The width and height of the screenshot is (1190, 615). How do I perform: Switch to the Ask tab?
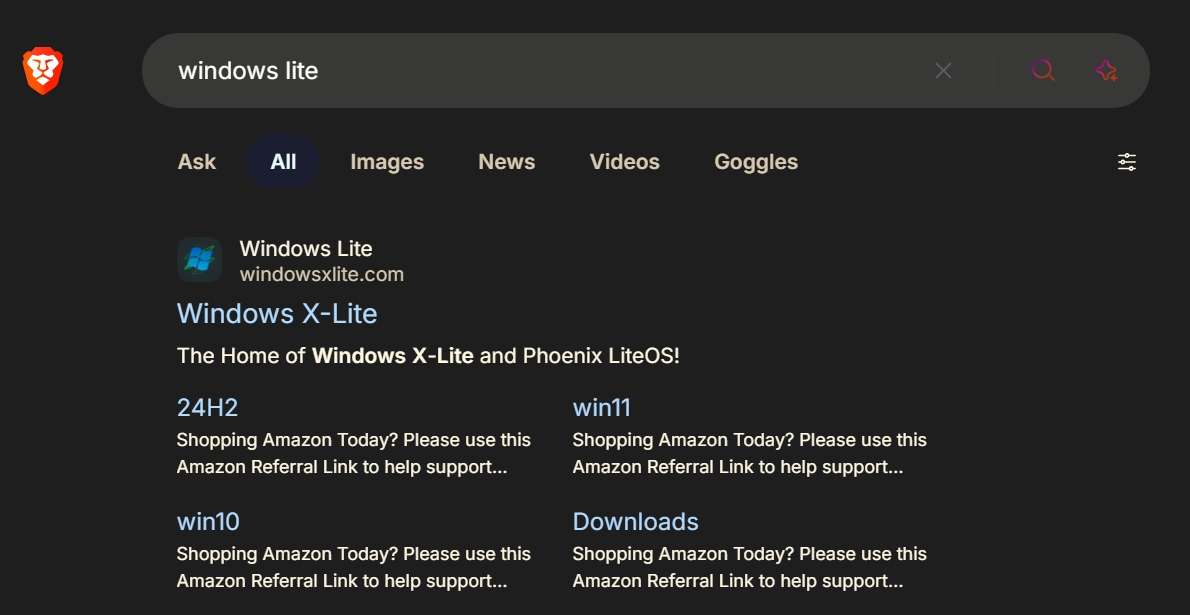(x=197, y=162)
